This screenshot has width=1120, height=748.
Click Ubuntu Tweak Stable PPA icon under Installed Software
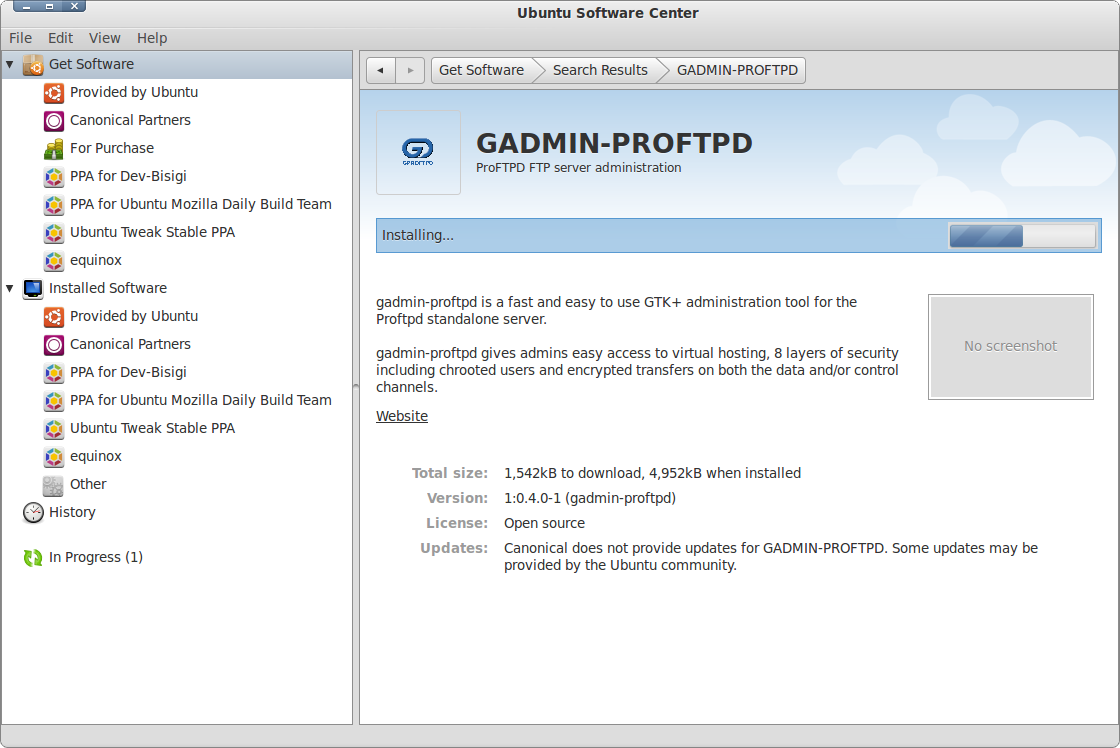tap(54, 429)
